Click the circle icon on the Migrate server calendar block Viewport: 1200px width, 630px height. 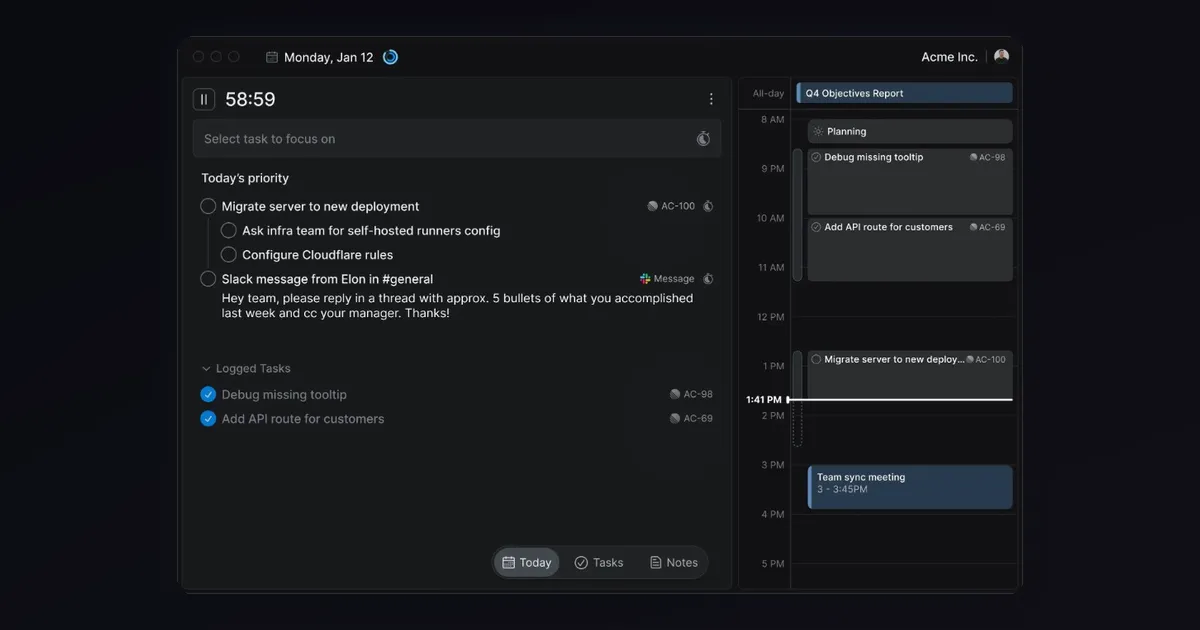(816, 359)
